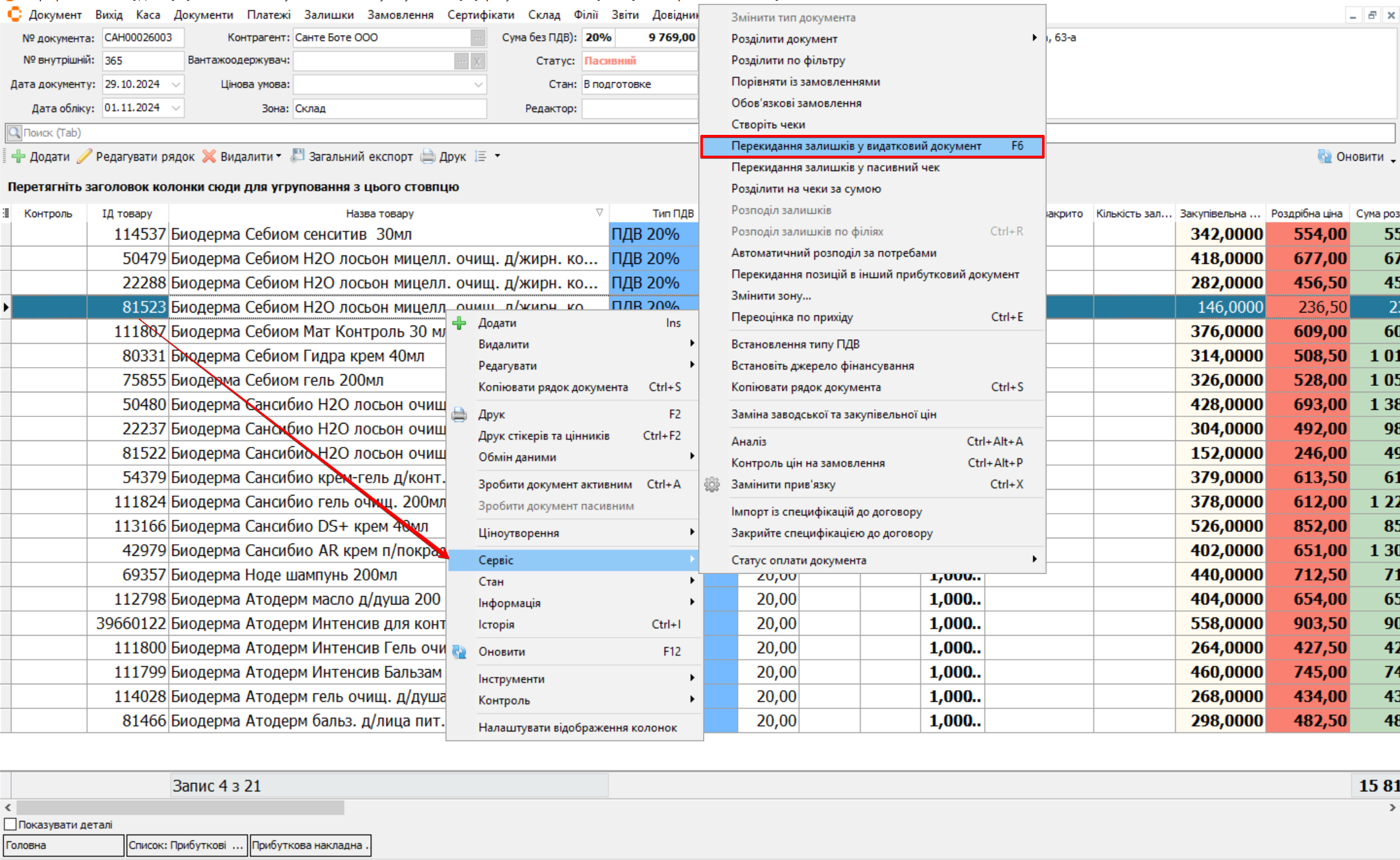Choose Зробити документ активним menu item
Viewport: 1400px width, 860px height.
tap(555, 484)
